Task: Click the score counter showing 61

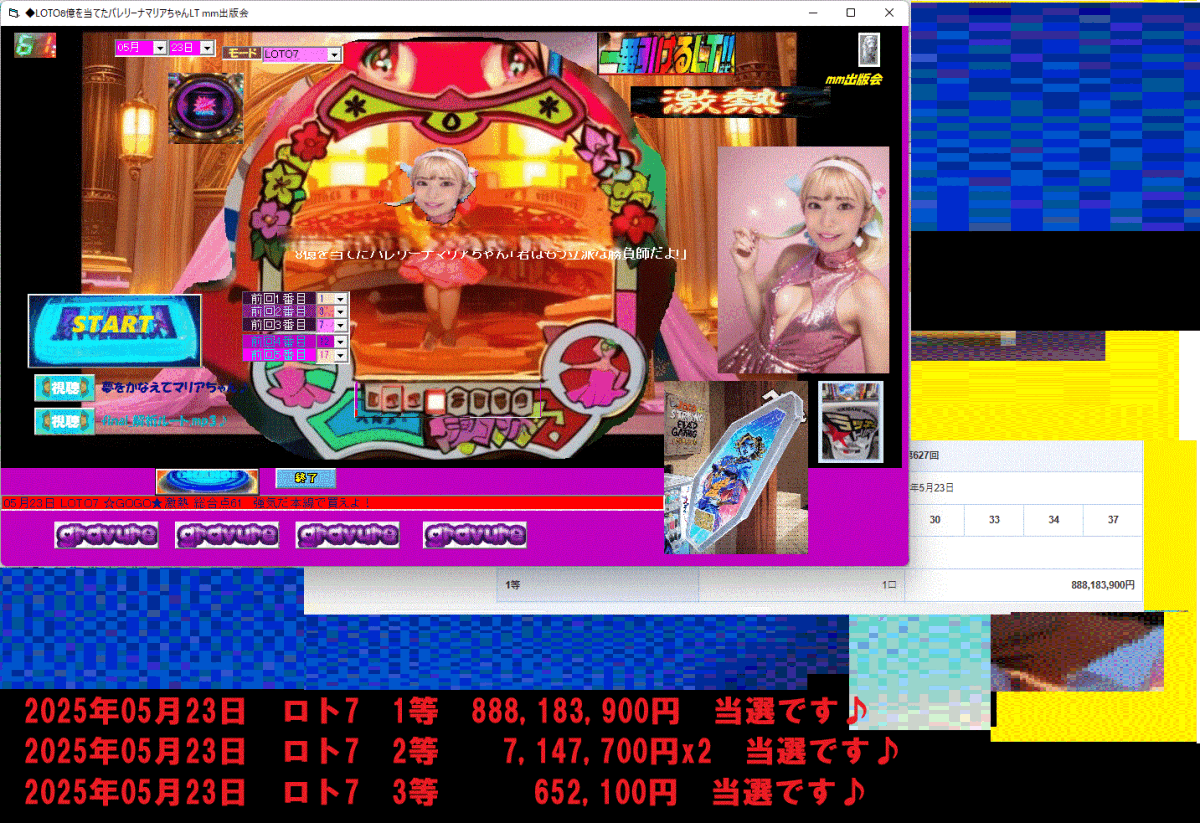Action: pyautogui.click(x=34, y=45)
